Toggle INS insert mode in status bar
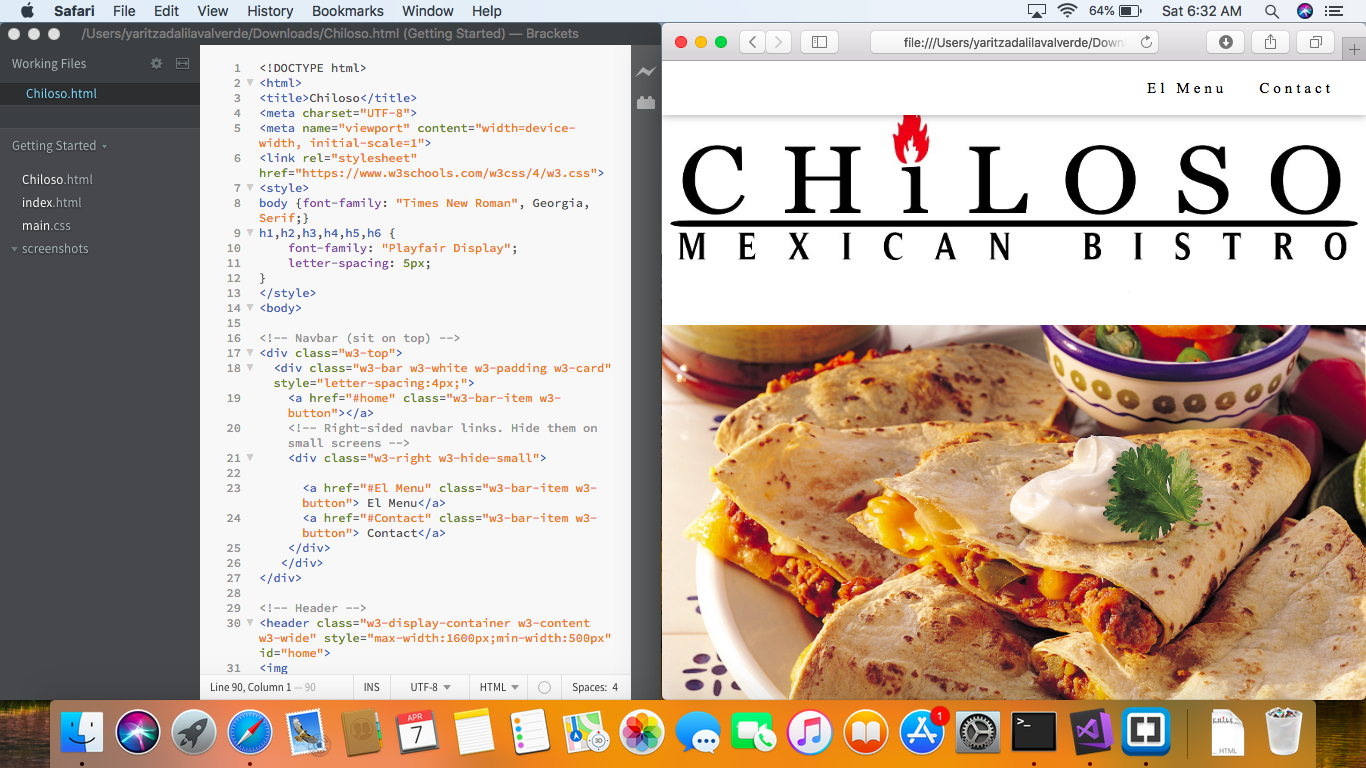This screenshot has width=1366, height=768. point(371,687)
